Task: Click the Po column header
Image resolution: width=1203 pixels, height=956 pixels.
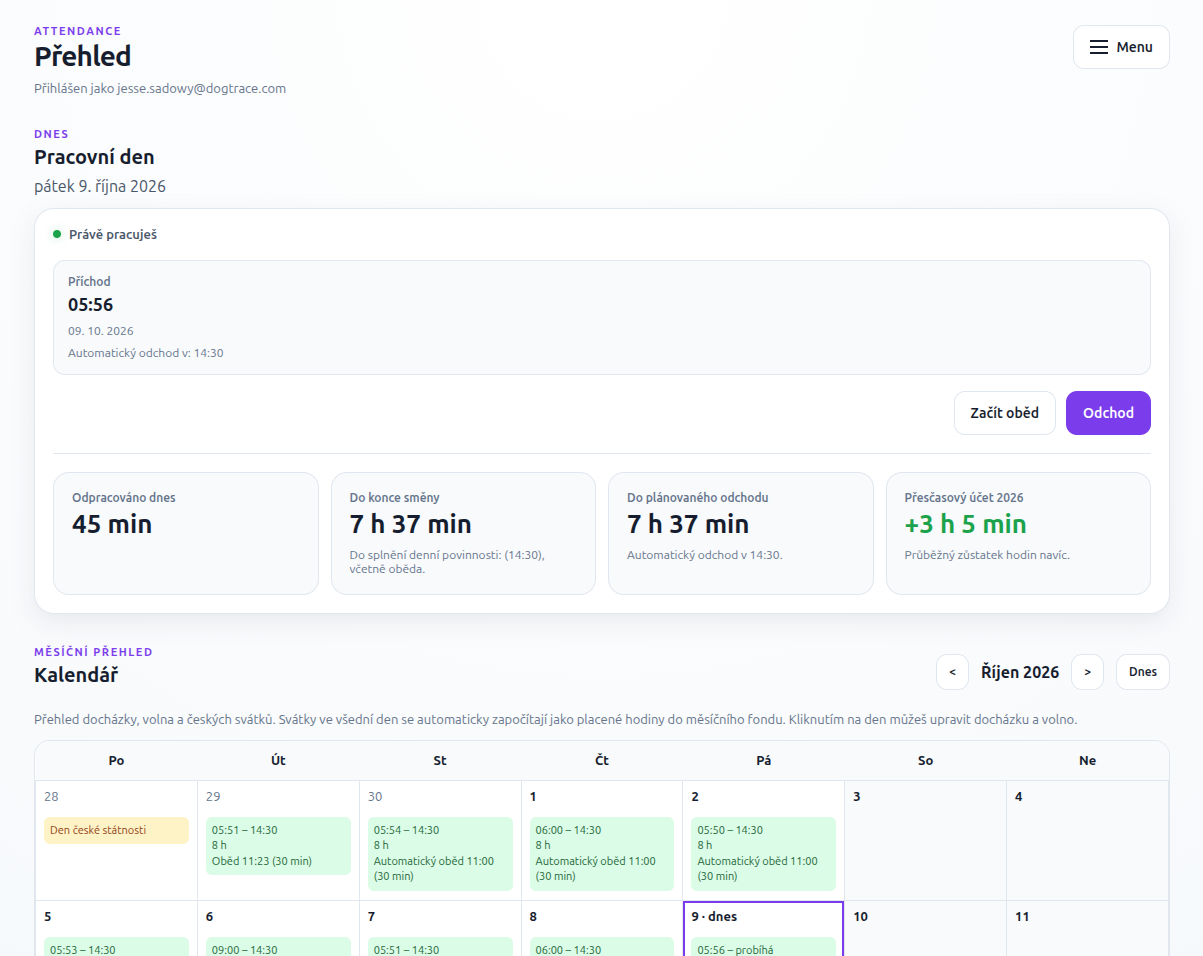Action: [x=116, y=761]
